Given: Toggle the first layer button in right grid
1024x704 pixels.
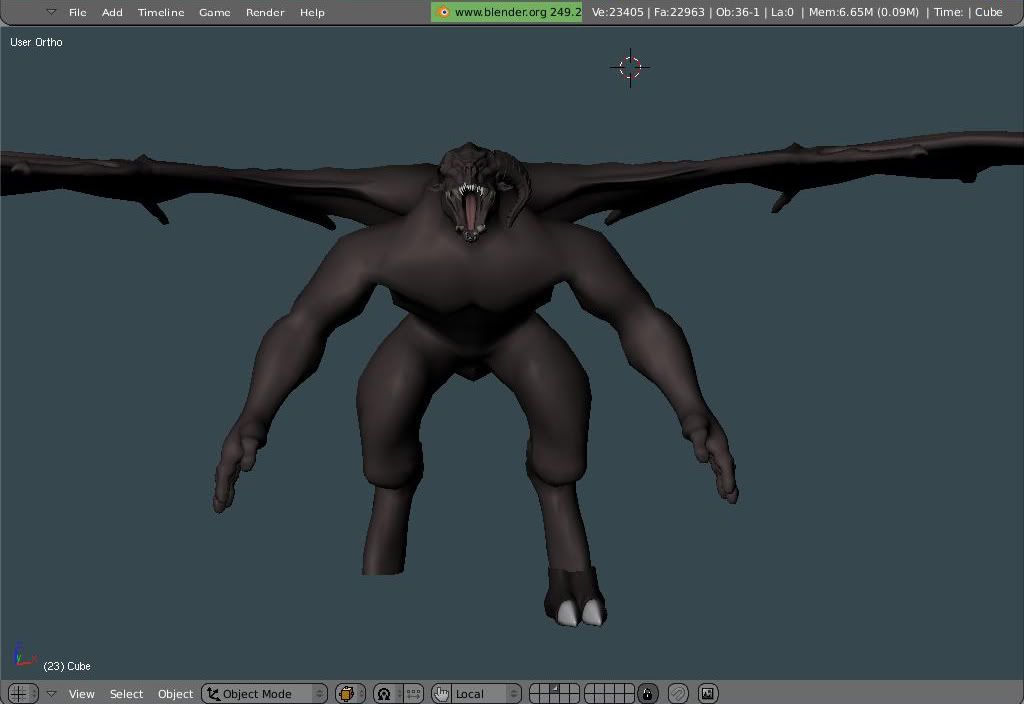Looking at the screenshot, I should point(589,688).
